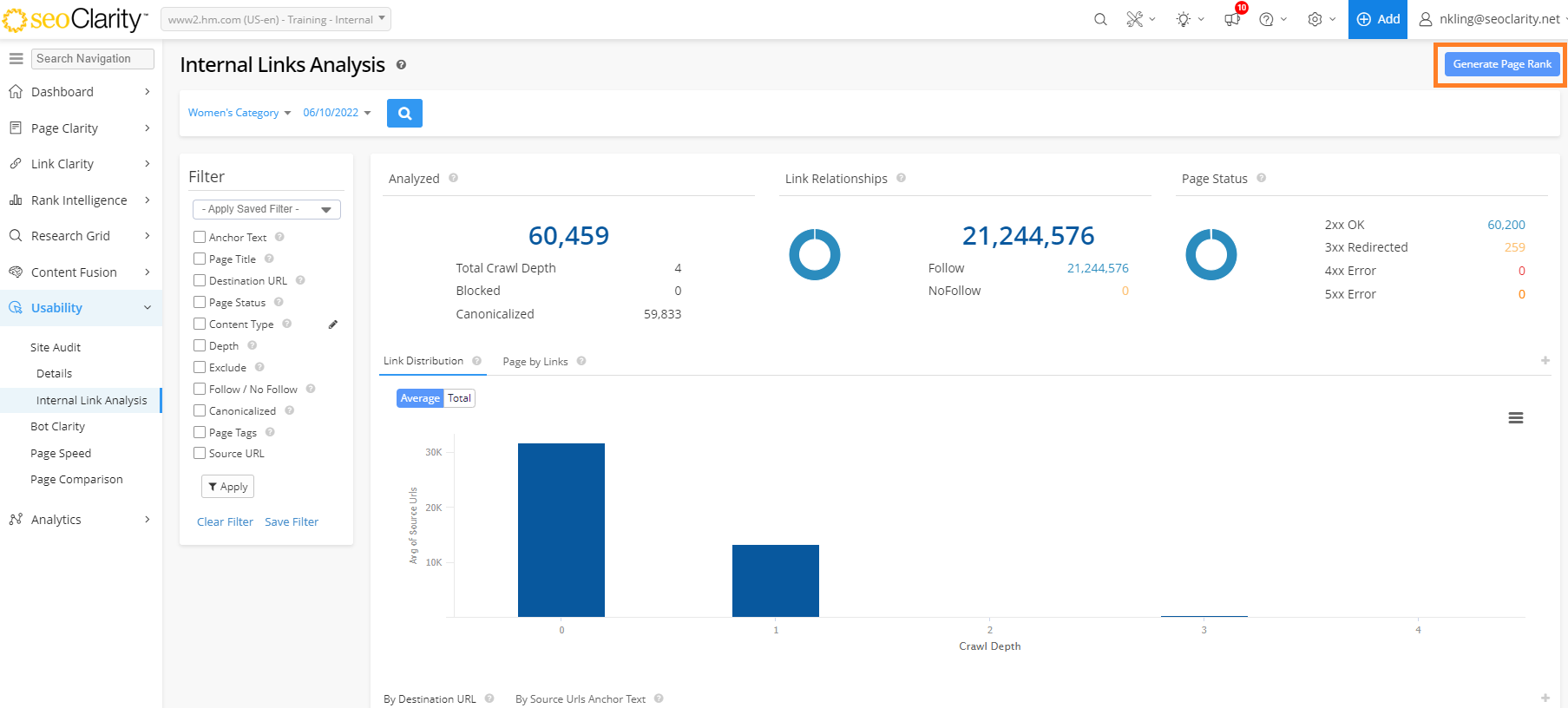Click the Save Filter link

coord(292,521)
